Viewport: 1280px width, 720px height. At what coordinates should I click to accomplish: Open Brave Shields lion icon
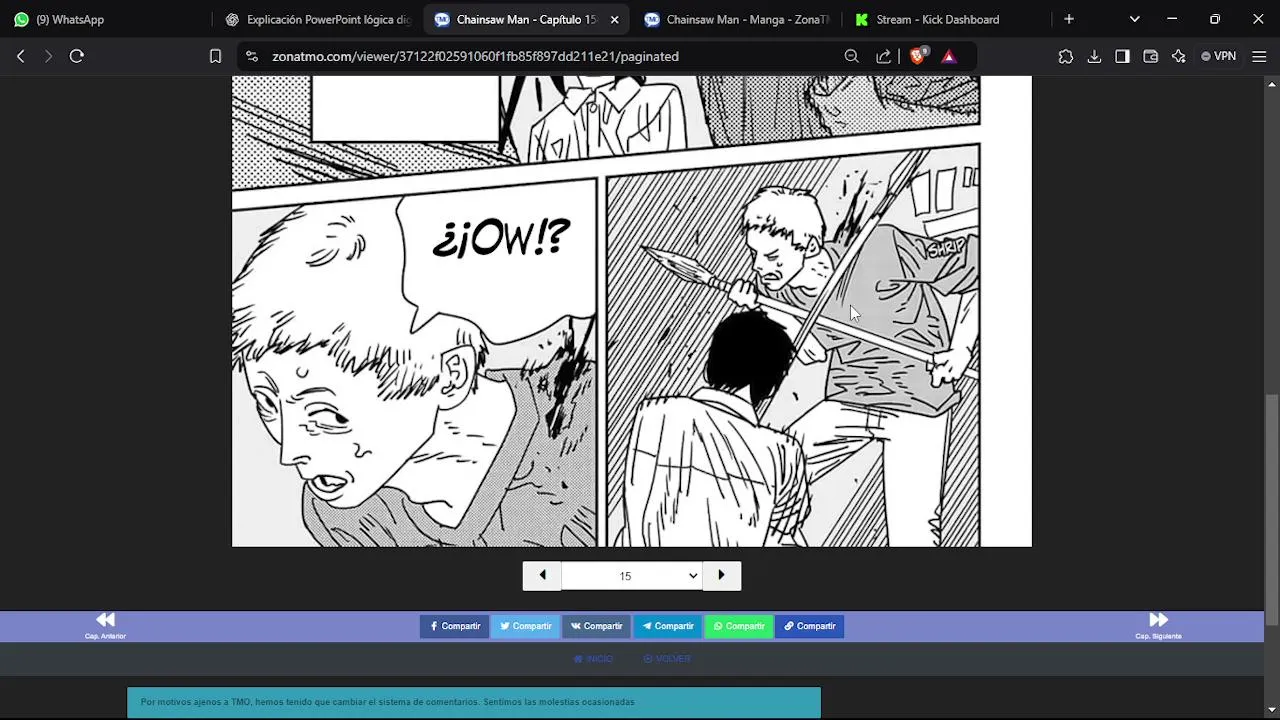[x=916, y=57]
